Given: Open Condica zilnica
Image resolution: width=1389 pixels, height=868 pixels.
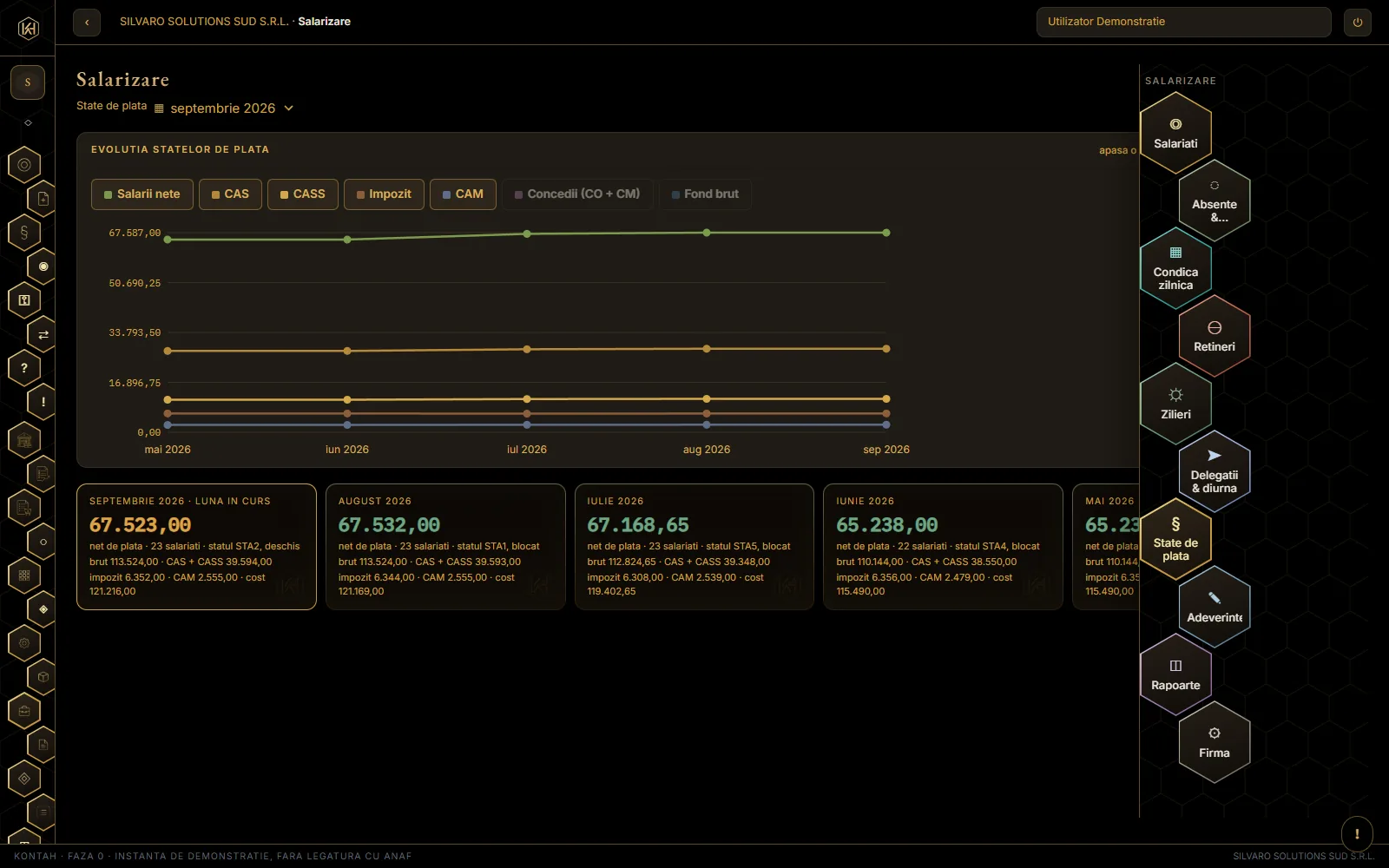Looking at the screenshot, I should click(x=1175, y=269).
